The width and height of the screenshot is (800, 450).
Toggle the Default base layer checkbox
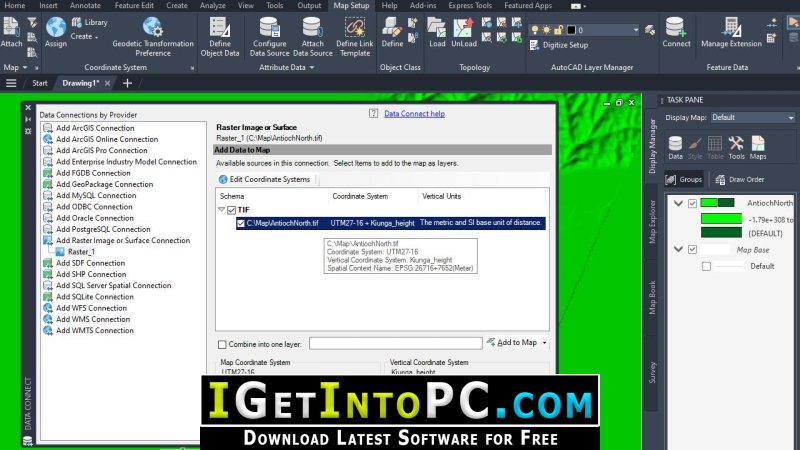click(706, 266)
